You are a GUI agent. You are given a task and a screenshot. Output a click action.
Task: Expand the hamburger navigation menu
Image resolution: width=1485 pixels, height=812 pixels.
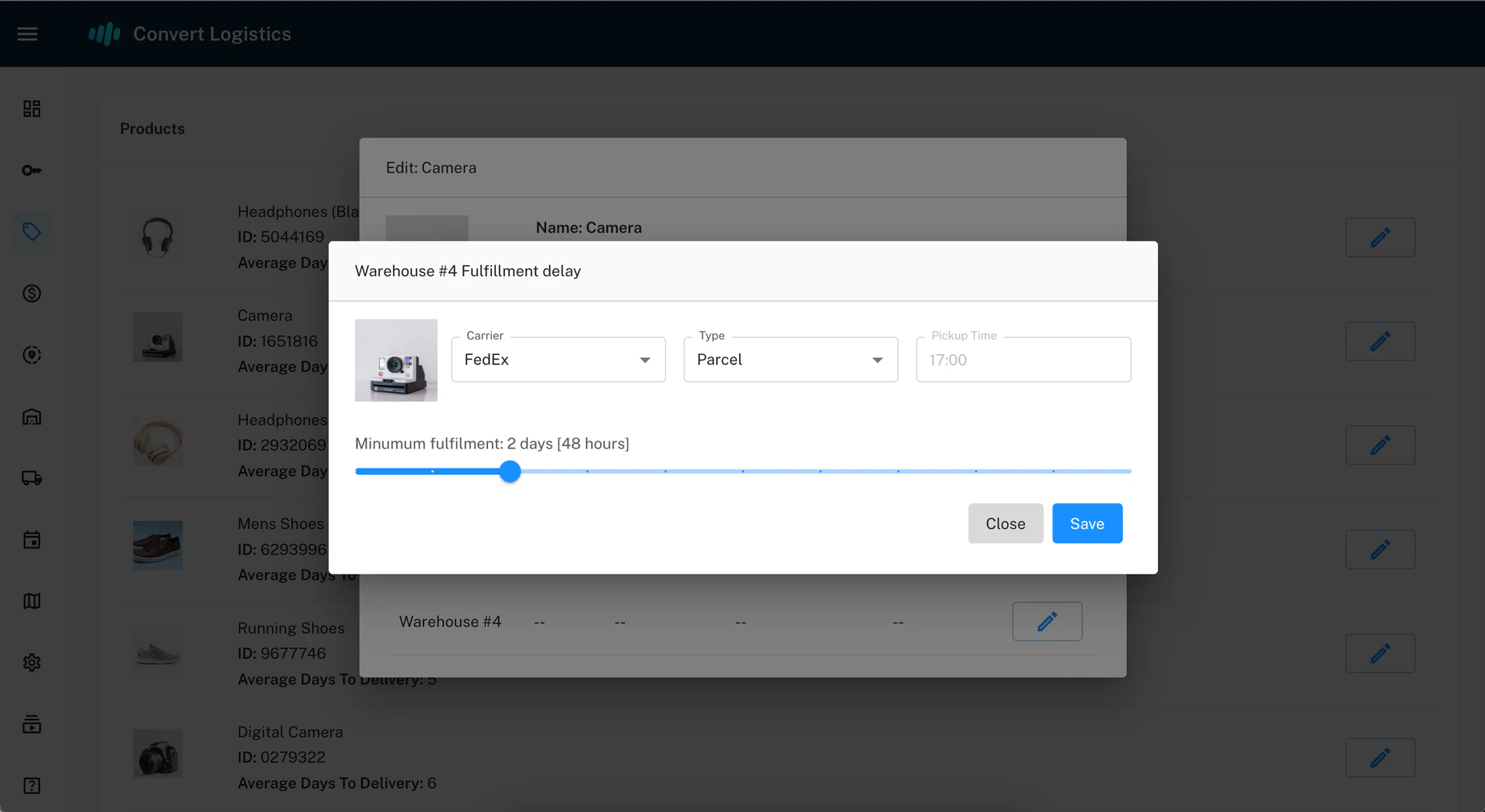coord(28,33)
